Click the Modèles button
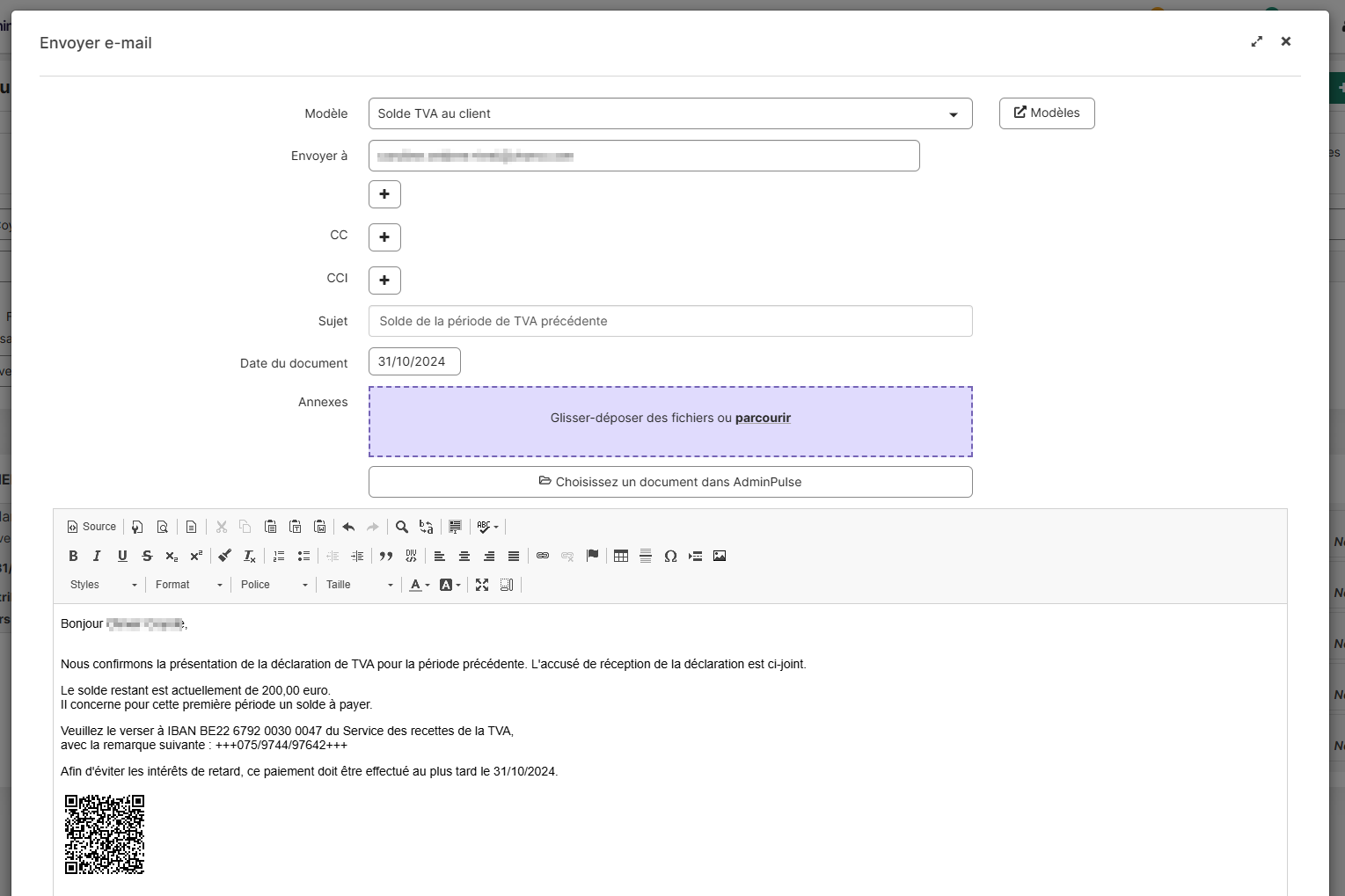 [x=1047, y=113]
